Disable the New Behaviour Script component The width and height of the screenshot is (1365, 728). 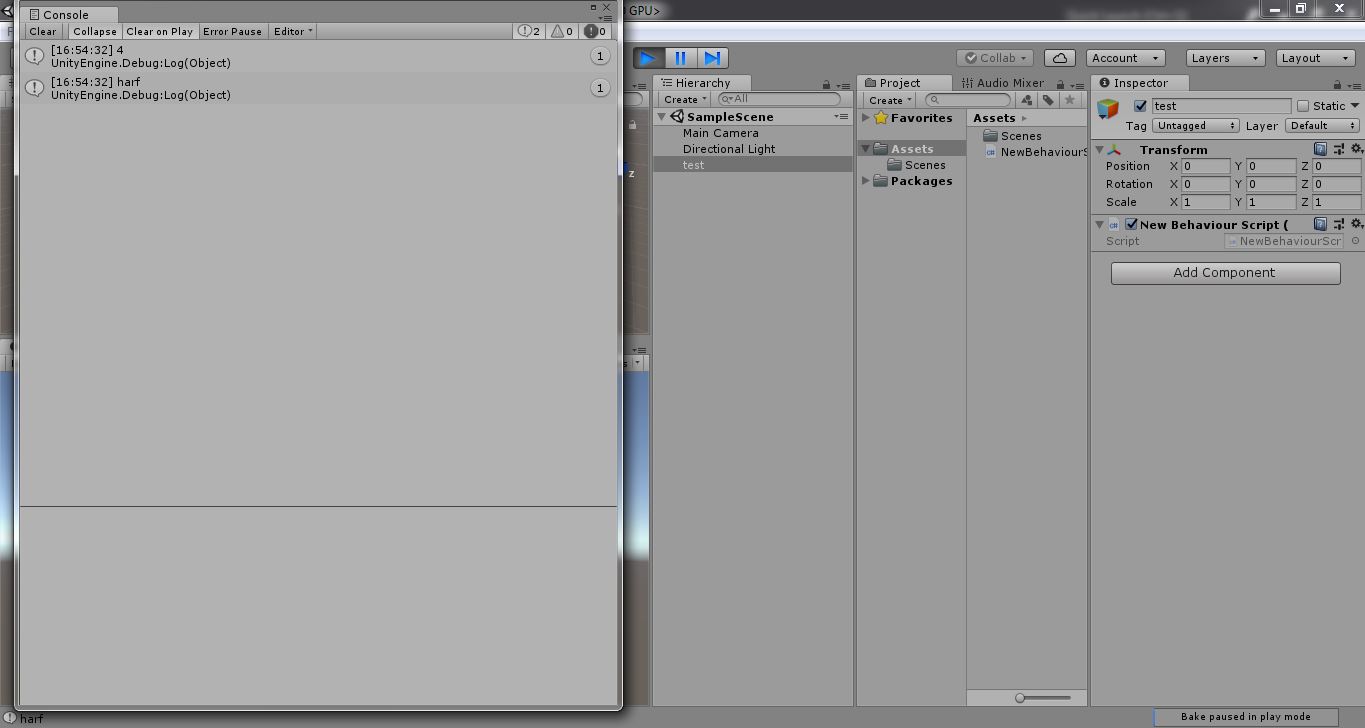[1131, 224]
